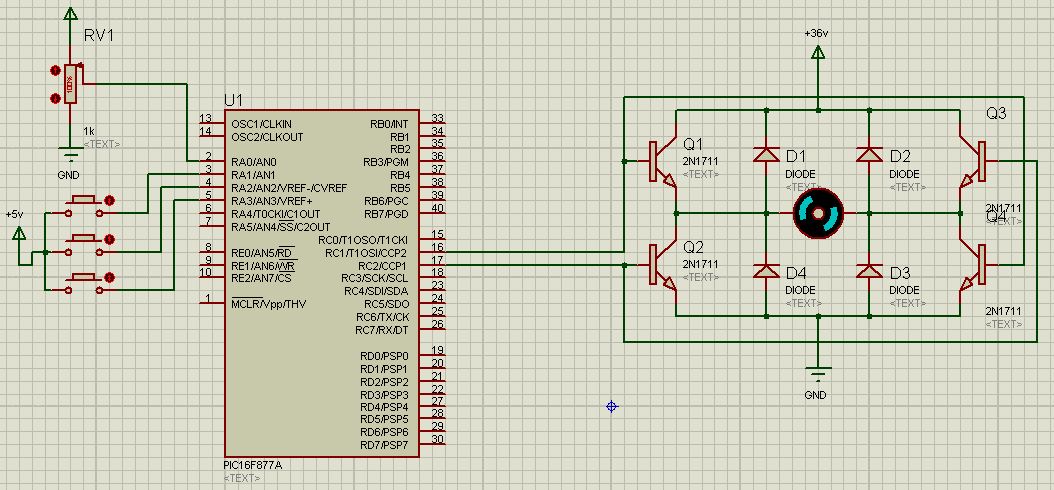Toggle the bottom push button's red actuator
1054x490 pixels.
[x=110, y=278]
